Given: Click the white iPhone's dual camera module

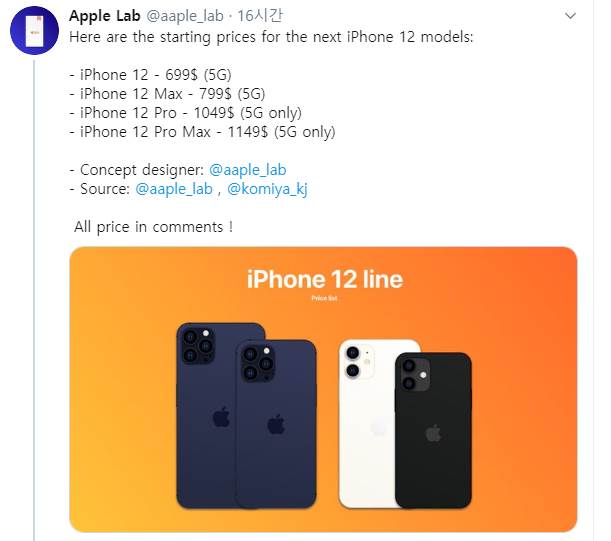Looking at the screenshot, I should coord(358,361).
